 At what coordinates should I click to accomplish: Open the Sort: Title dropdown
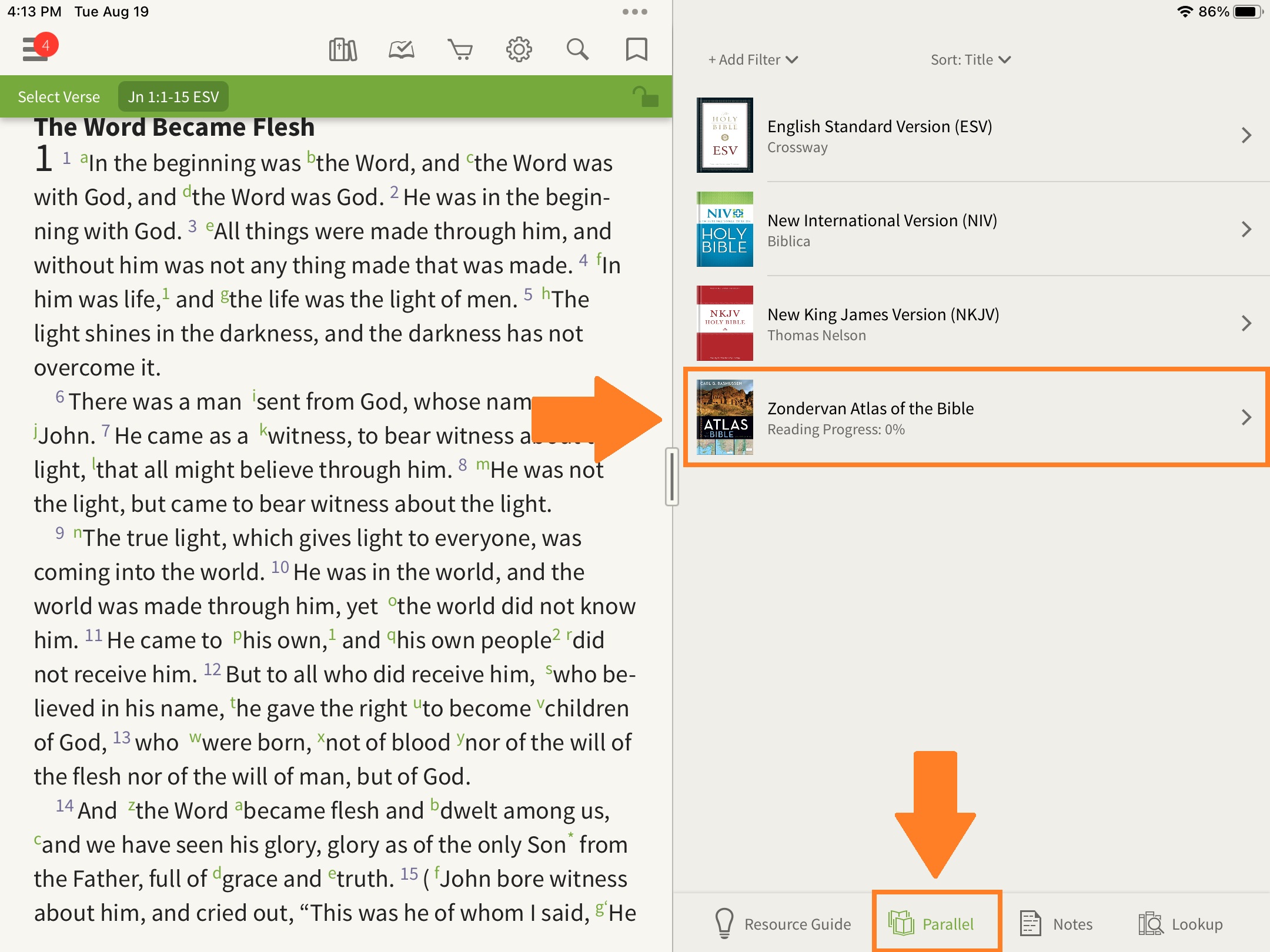point(970,60)
